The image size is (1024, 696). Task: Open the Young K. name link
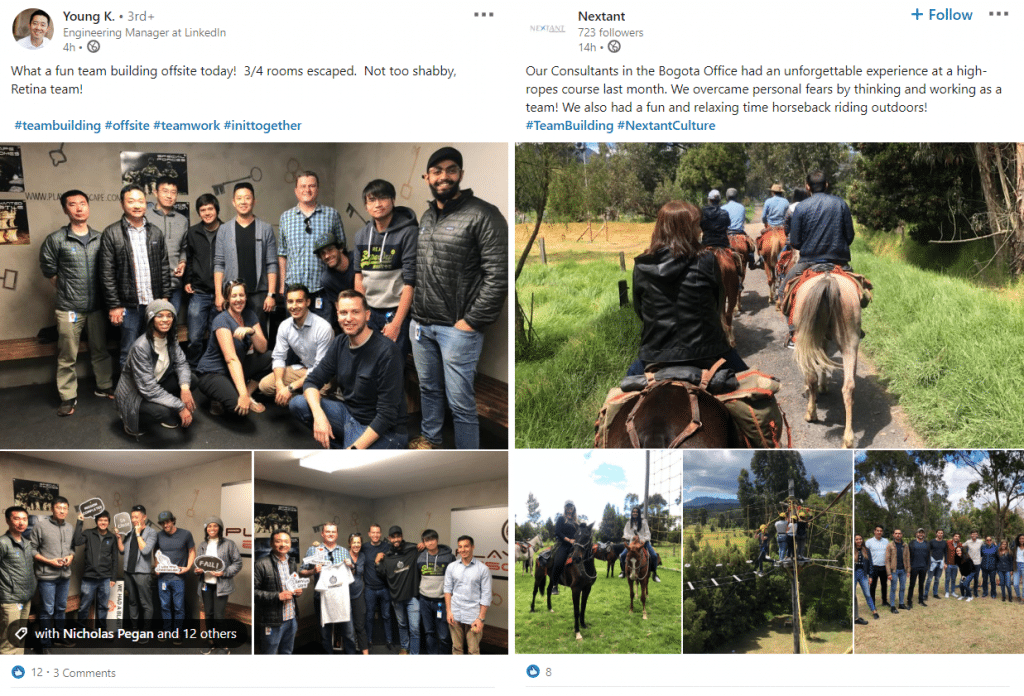(89, 16)
